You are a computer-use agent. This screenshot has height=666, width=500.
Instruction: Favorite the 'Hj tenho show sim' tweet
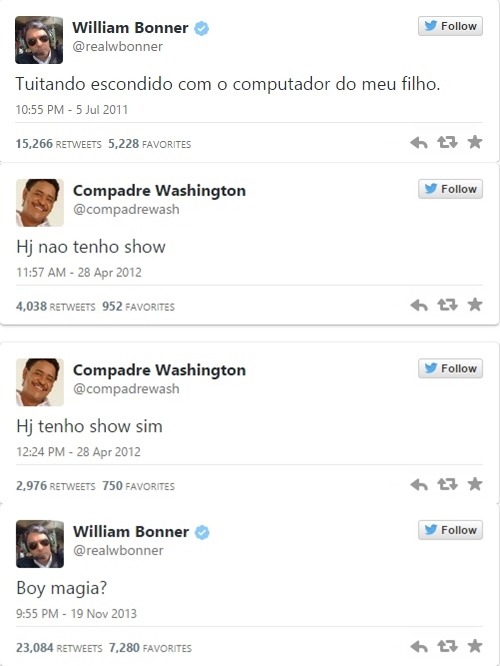tap(475, 484)
